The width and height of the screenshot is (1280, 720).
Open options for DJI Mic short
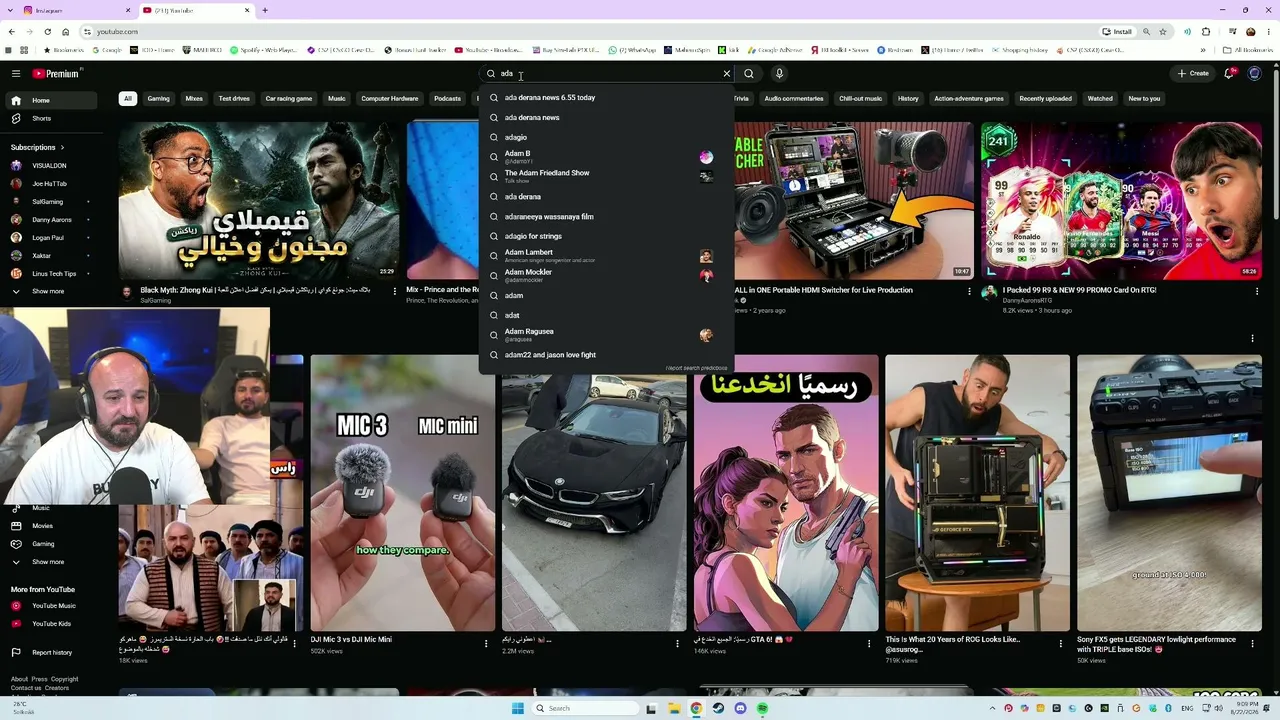486,644
